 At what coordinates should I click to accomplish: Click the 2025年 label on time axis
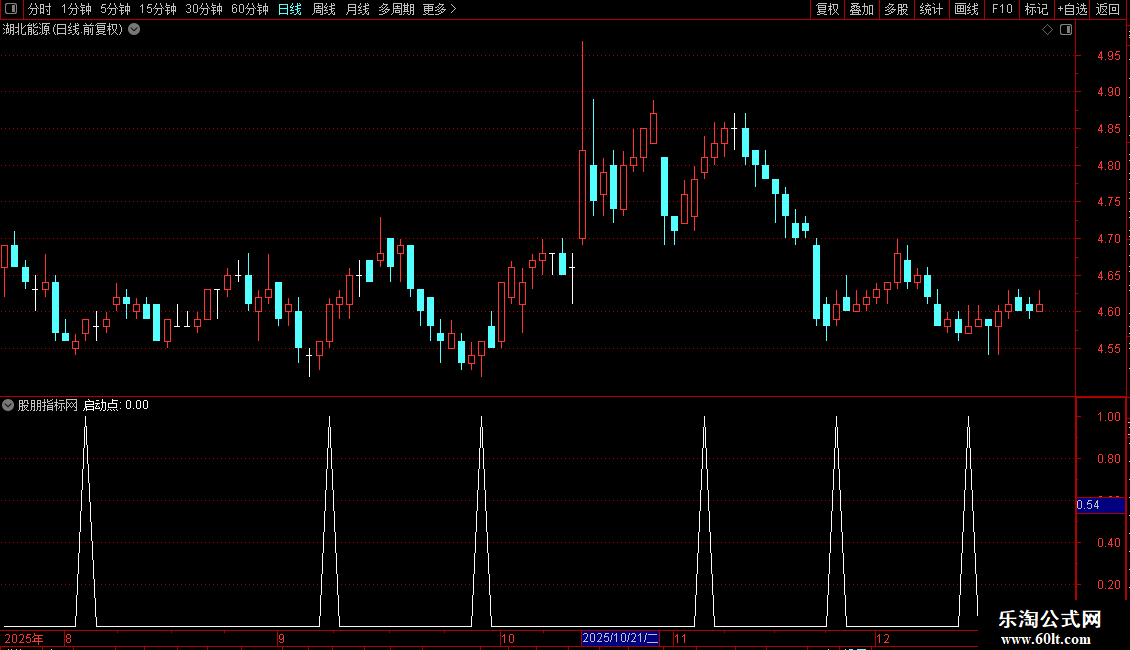tap(24, 638)
